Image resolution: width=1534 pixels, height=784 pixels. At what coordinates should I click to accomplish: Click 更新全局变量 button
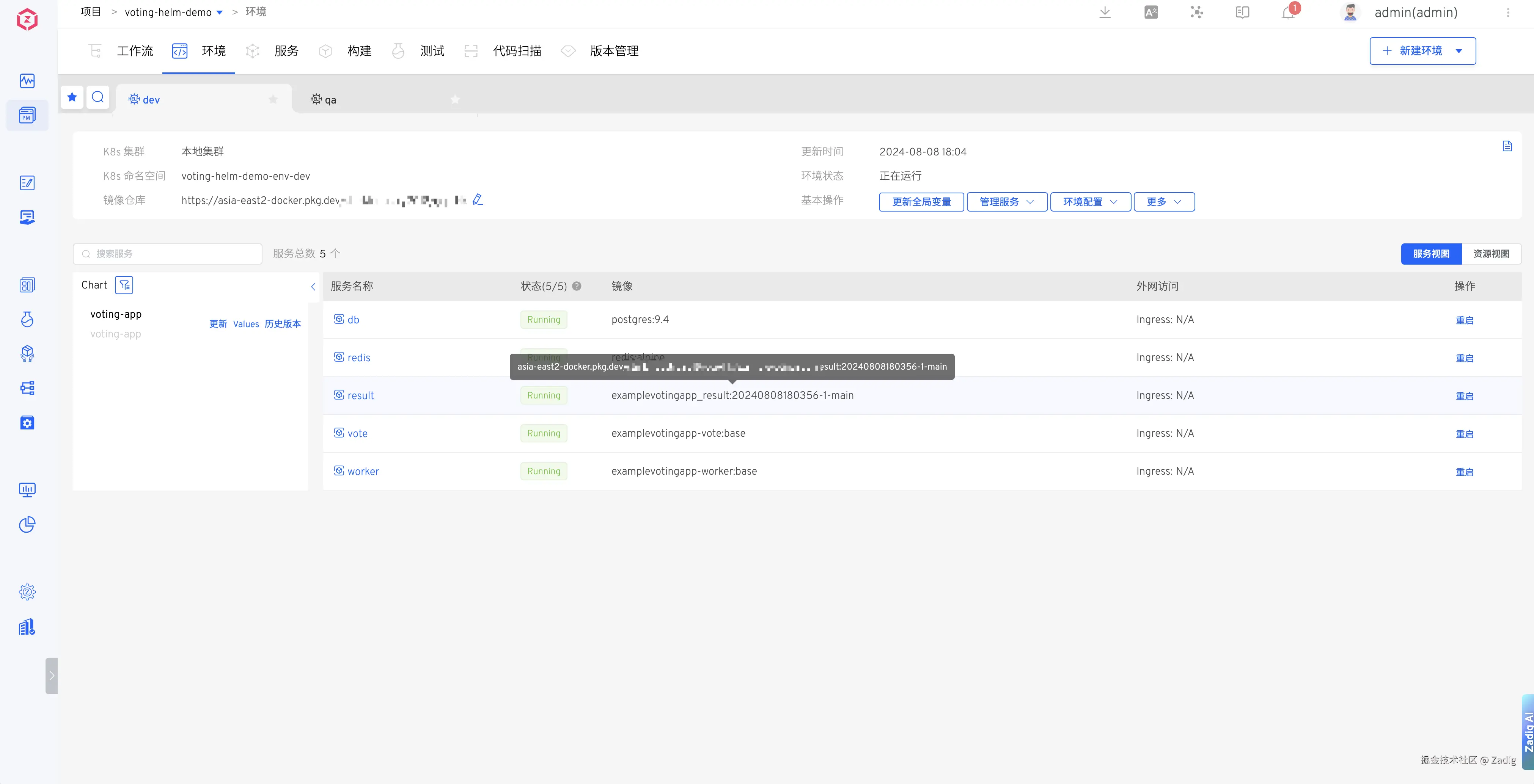click(921, 202)
